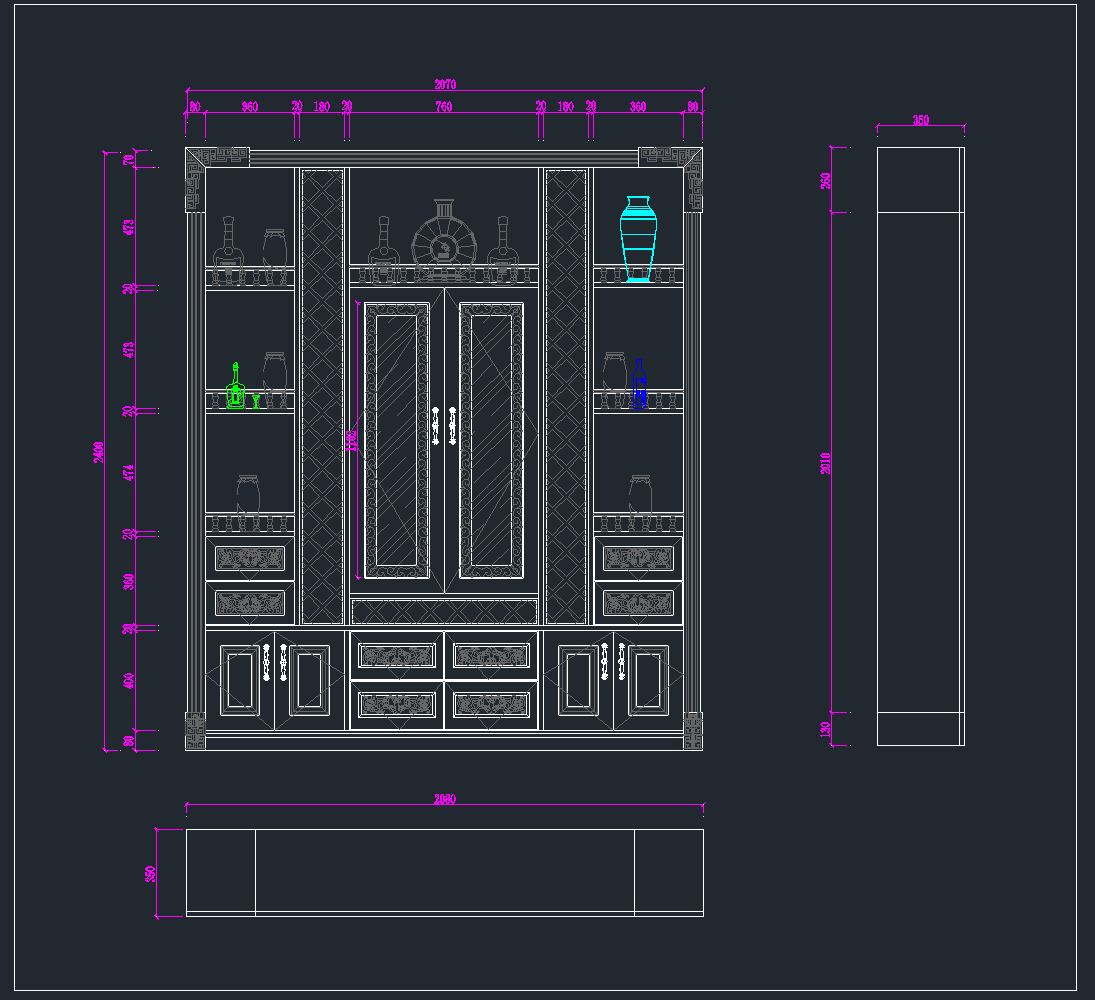Viewport: 1095px width, 1000px height.
Task: Click the top-right Chinese fret corner ornament
Action: point(671,157)
